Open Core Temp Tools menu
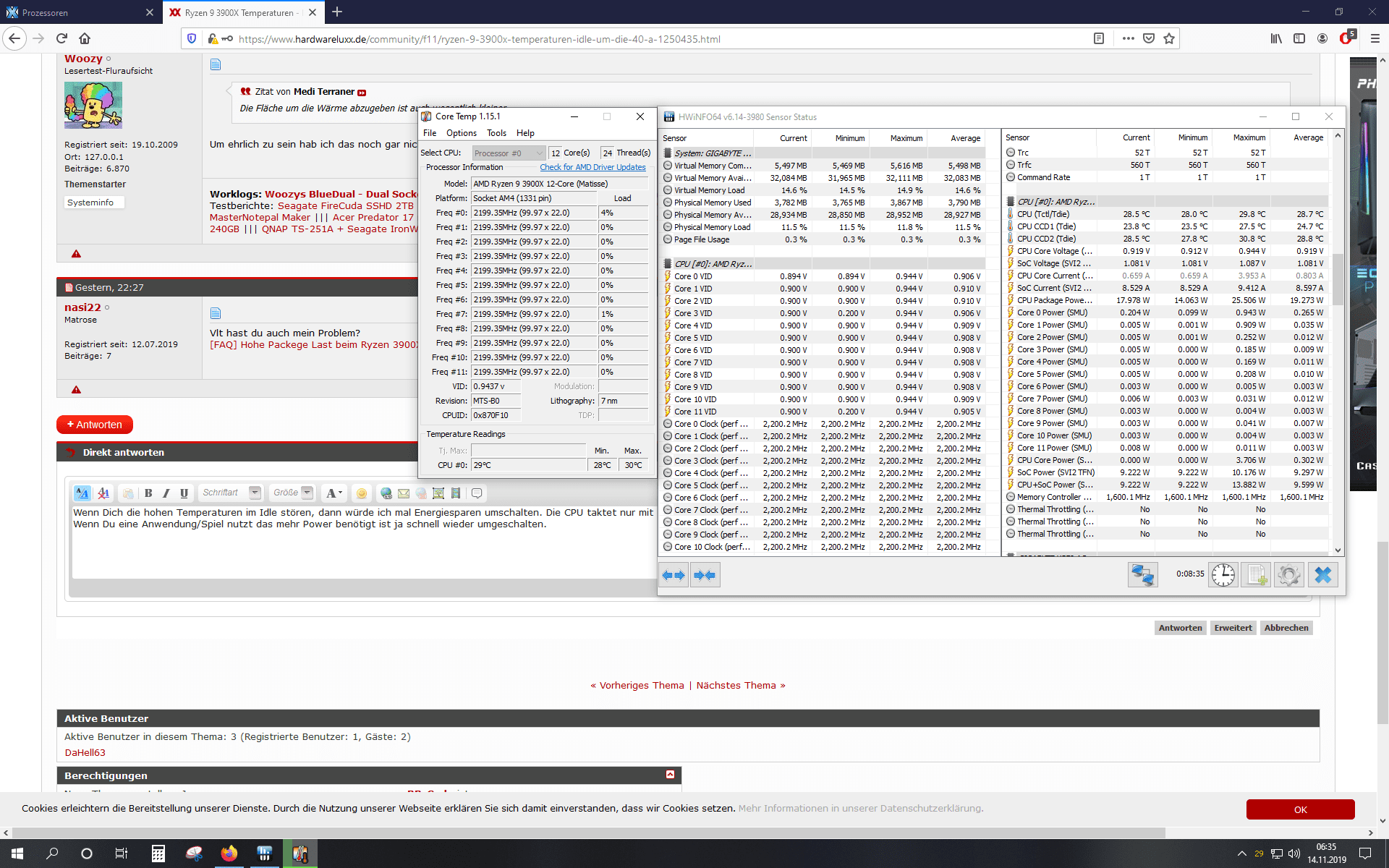The width and height of the screenshot is (1389, 868). [x=496, y=133]
